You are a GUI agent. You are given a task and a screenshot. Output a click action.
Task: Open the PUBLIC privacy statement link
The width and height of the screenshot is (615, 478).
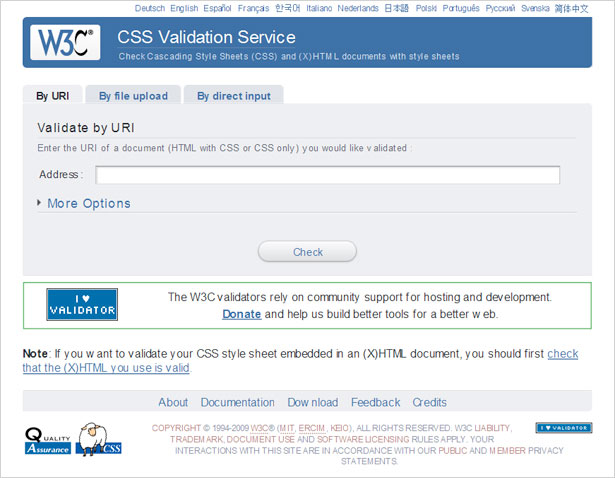click(x=453, y=451)
